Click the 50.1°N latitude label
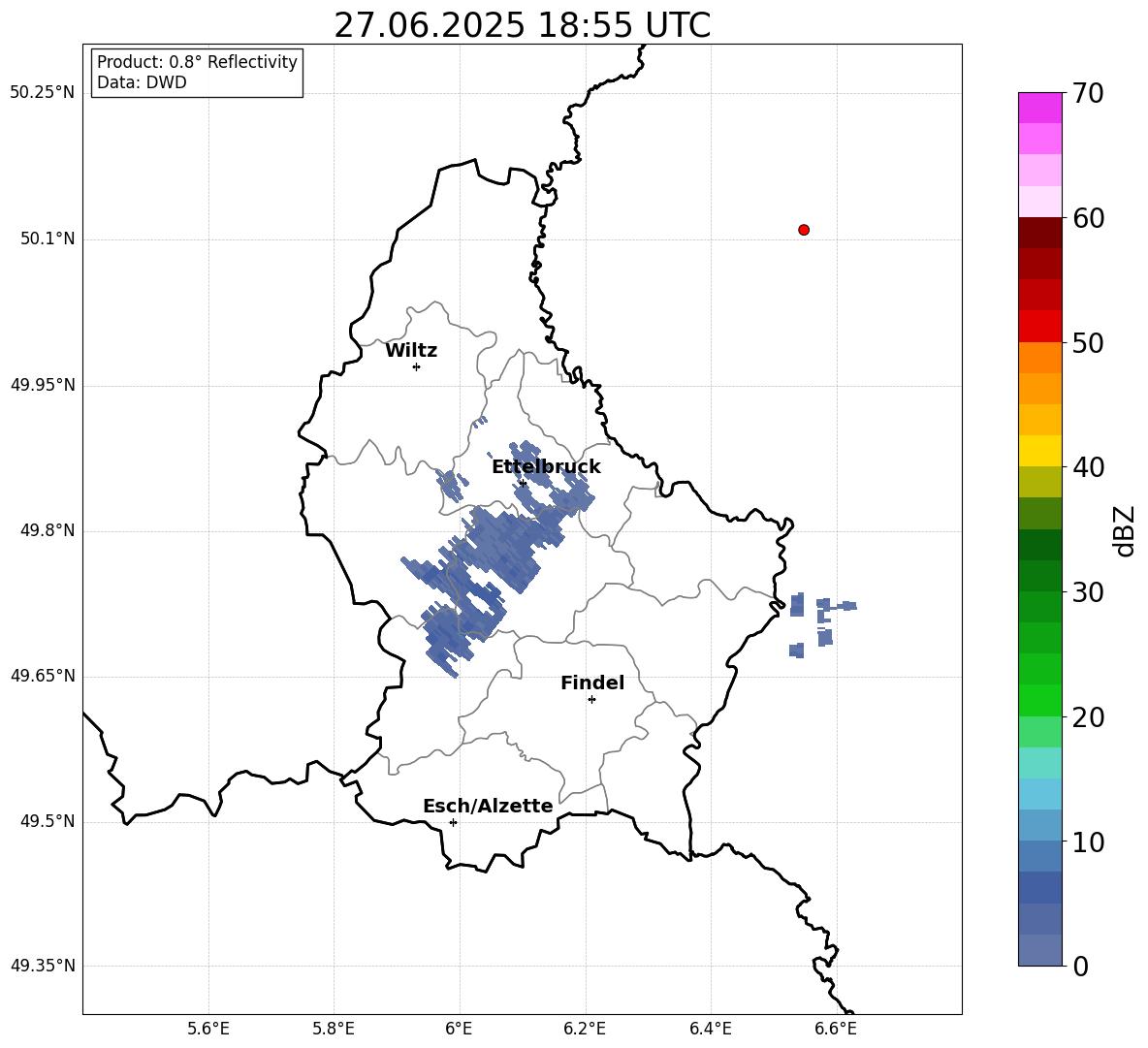The image size is (1148, 1048). tap(48, 239)
